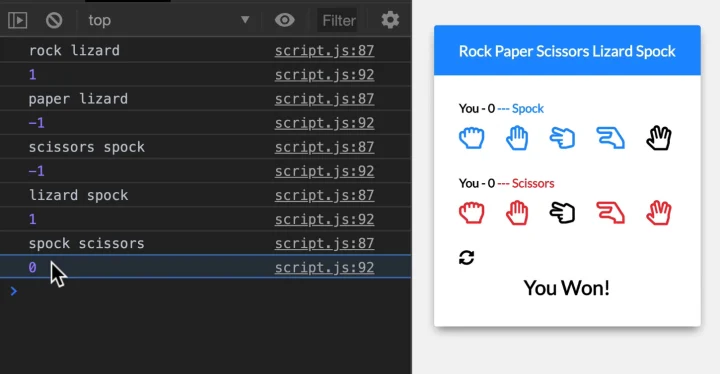720x374 pixels.
Task: Choose the red paper hand icon
Action: pyautogui.click(x=517, y=213)
